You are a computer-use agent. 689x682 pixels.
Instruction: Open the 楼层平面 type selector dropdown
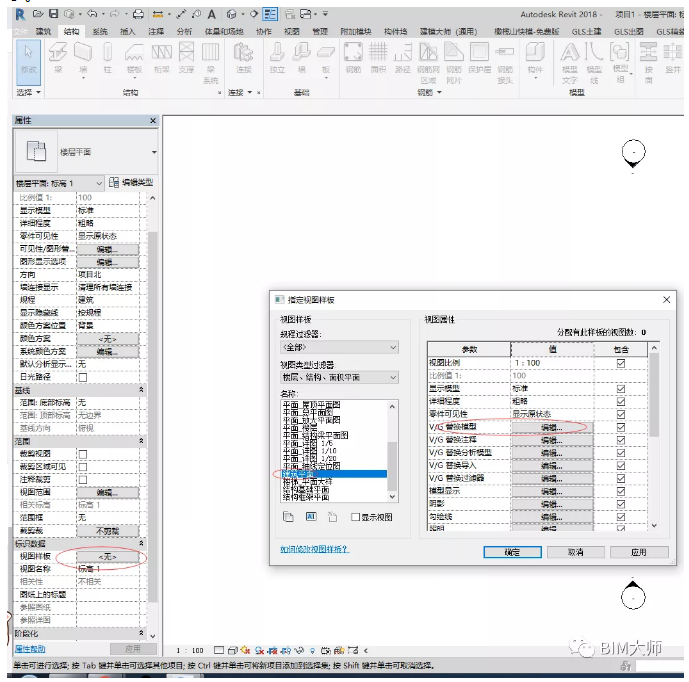86,152
